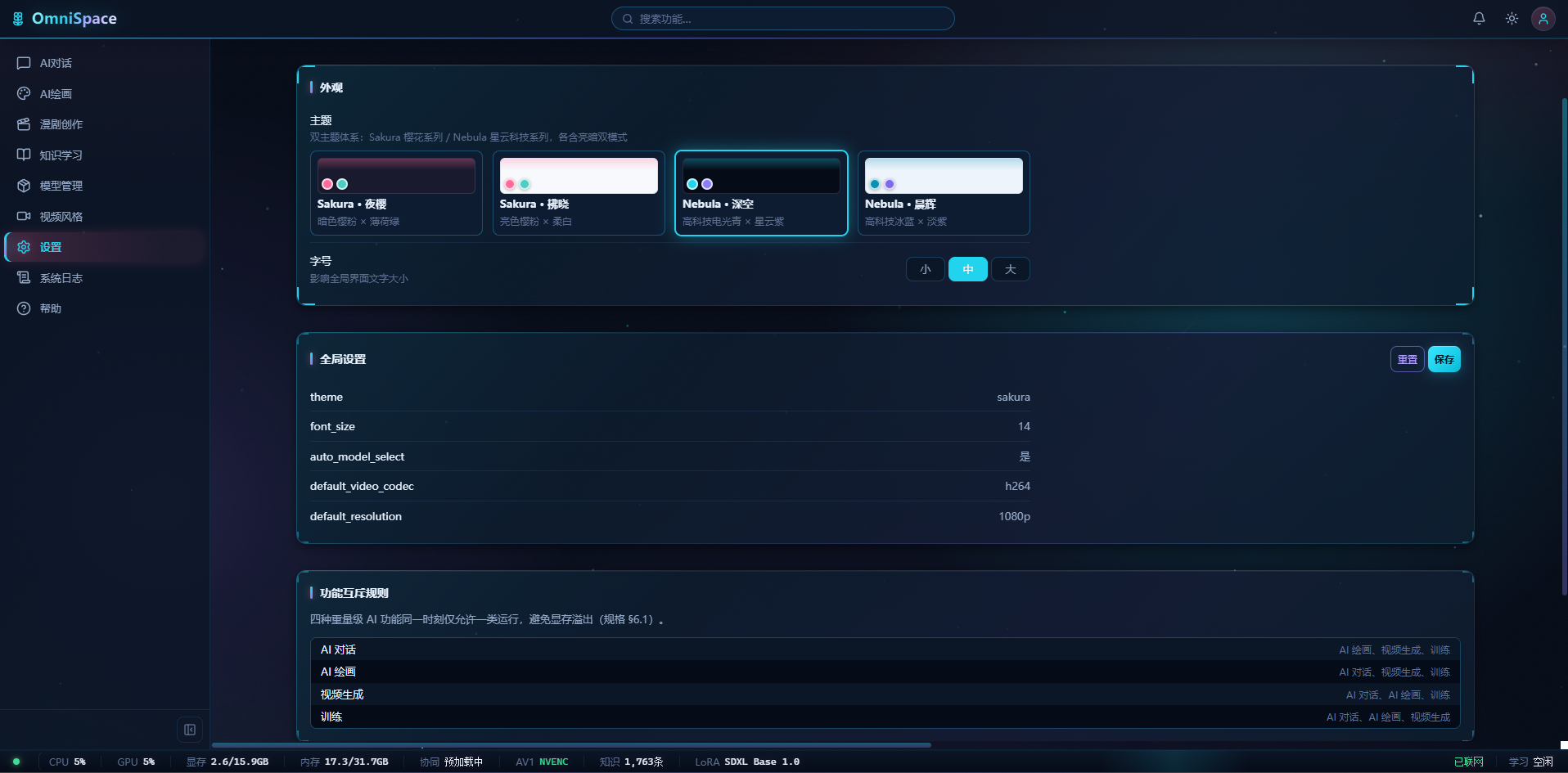Click the AI绘画 palette icon

click(x=24, y=94)
